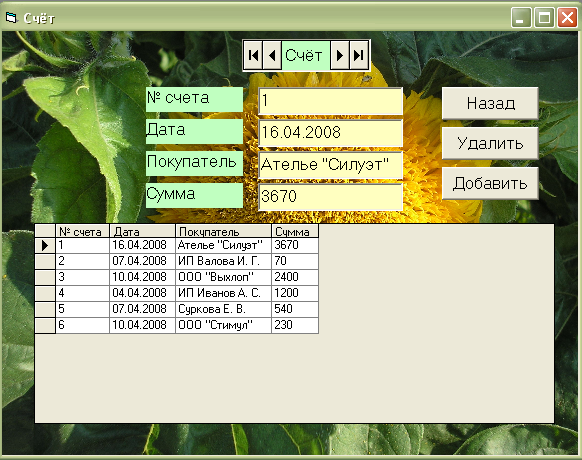Click cell Ателье "Силуэт" in grid
The height and width of the screenshot is (460, 582).
(x=223, y=245)
